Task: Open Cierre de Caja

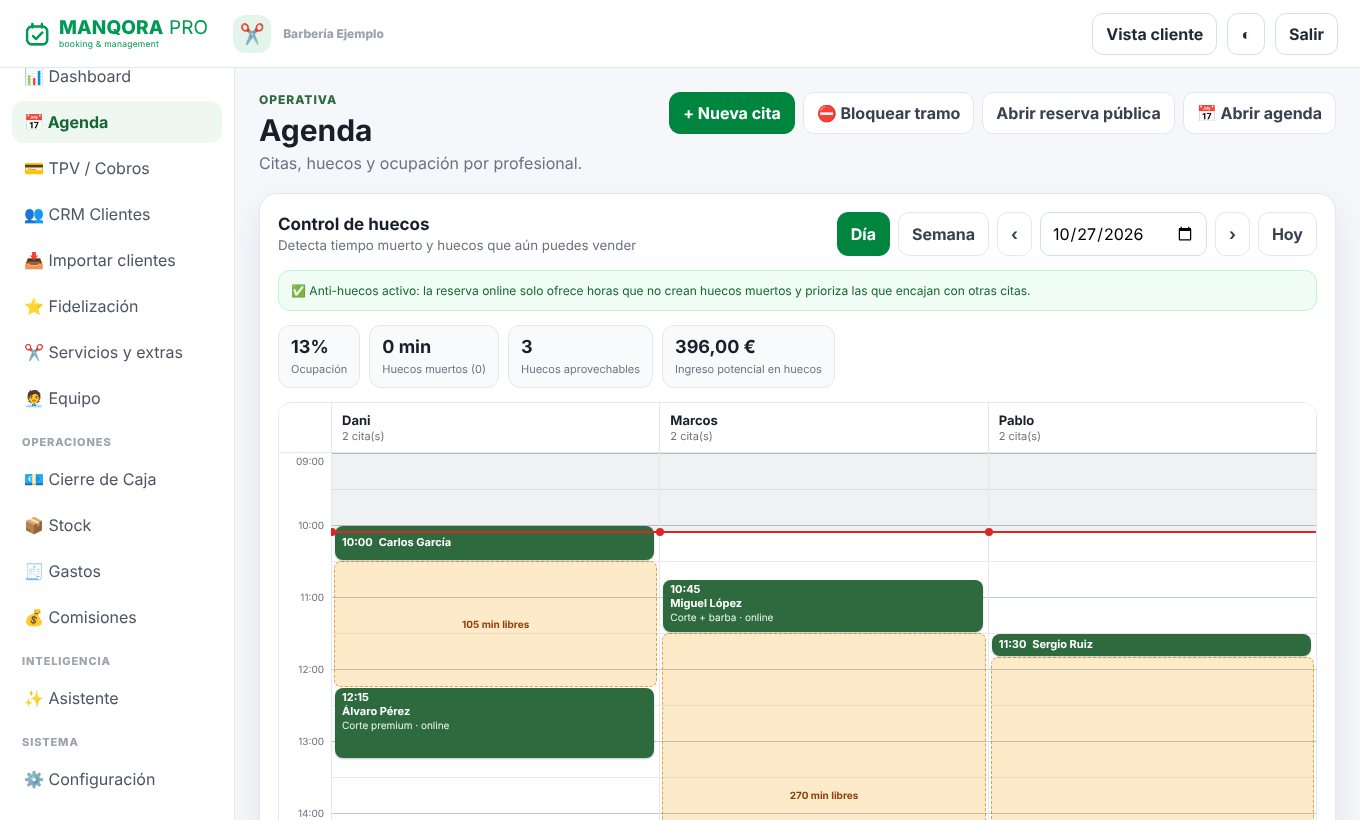Action: coord(117,479)
